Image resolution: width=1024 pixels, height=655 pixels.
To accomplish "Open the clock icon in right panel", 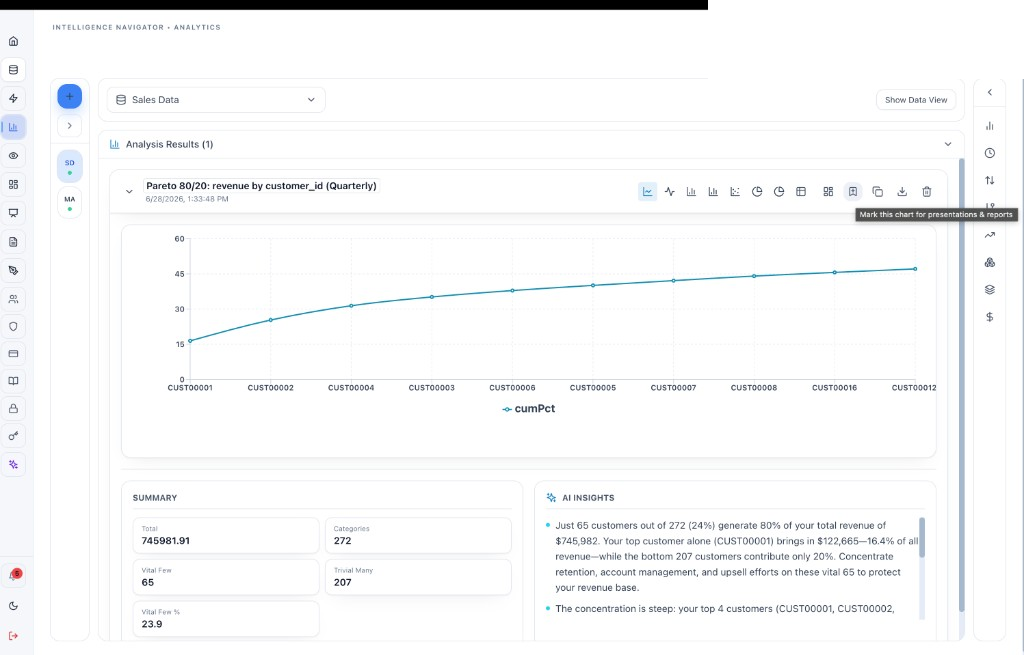I will pos(990,153).
